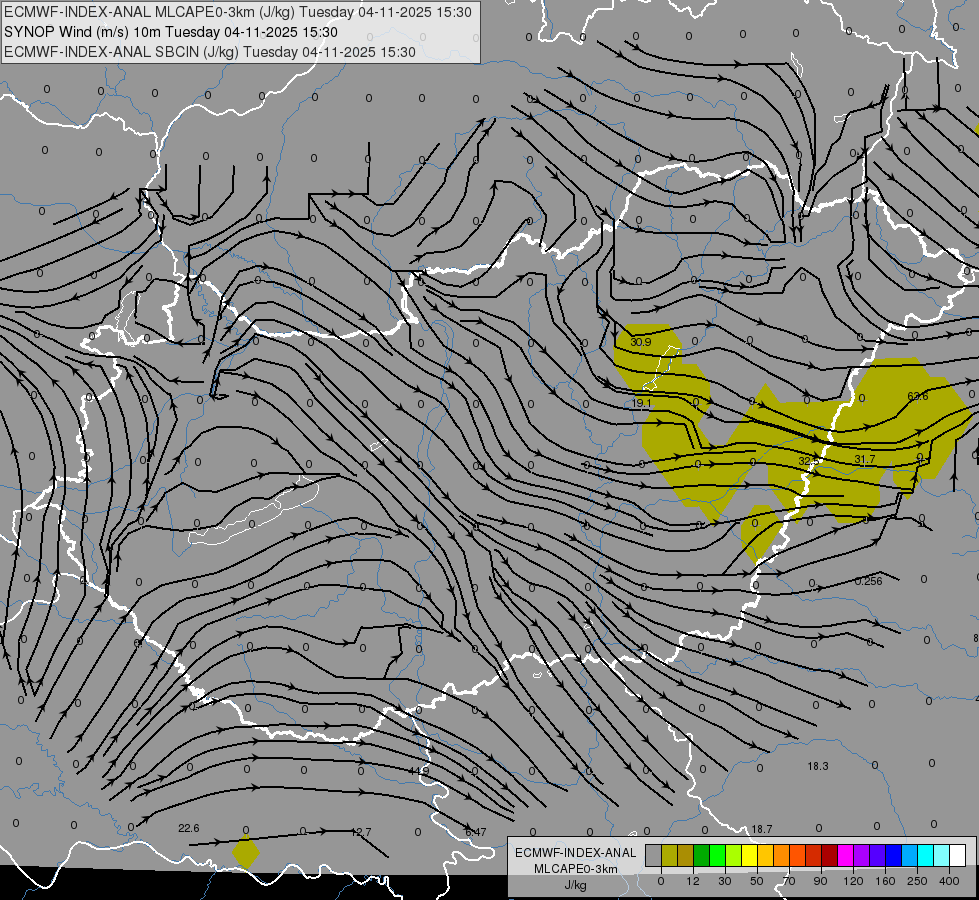
Task: Click the grey swatch in the MLCAPE legend
Action: click(654, 855)
